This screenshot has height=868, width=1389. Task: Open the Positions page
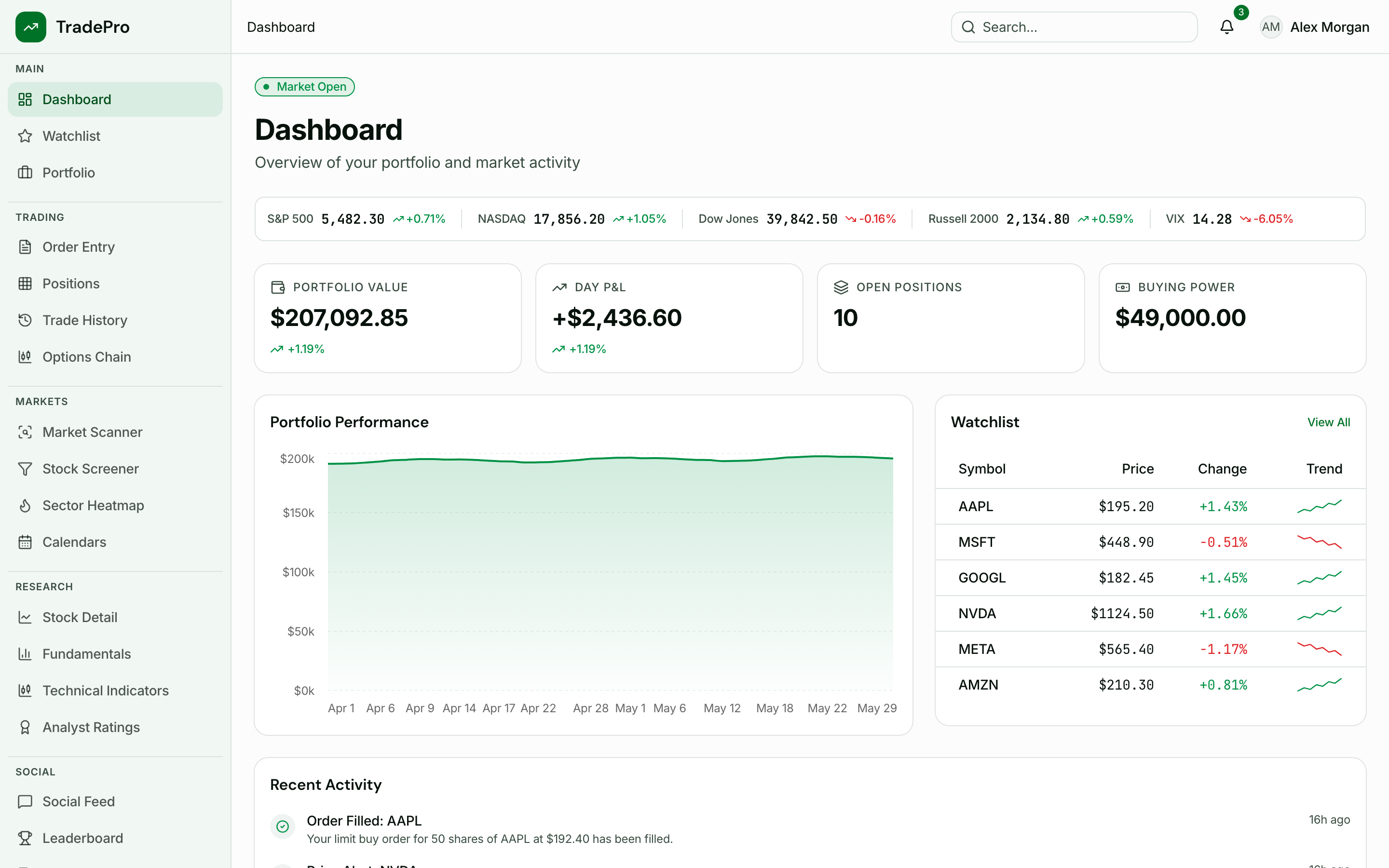(x=115, y=284)
